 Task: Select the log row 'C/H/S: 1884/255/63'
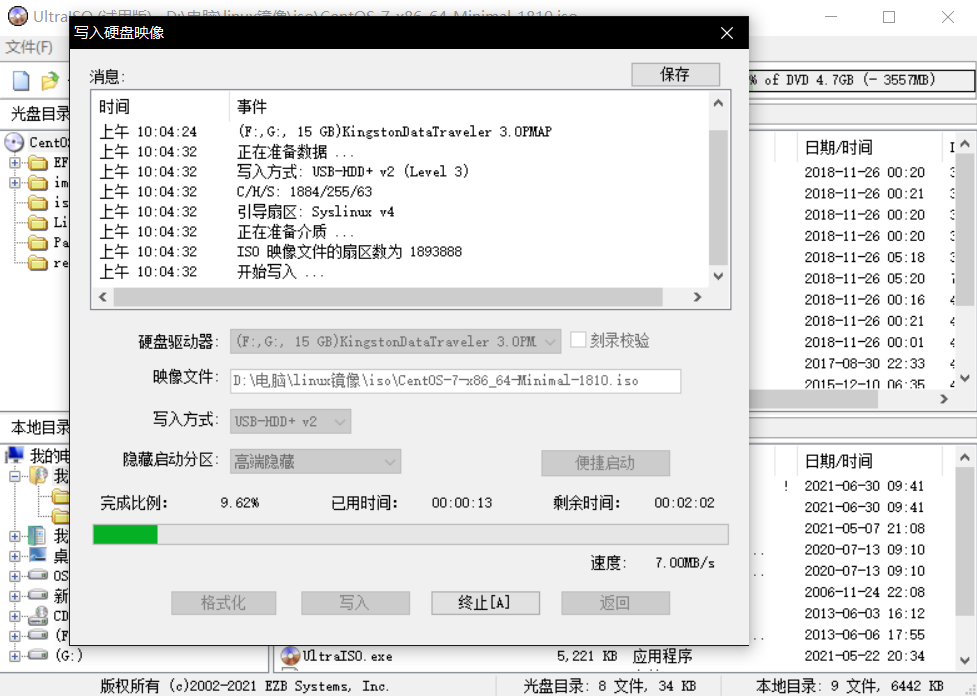pos(401,192)
